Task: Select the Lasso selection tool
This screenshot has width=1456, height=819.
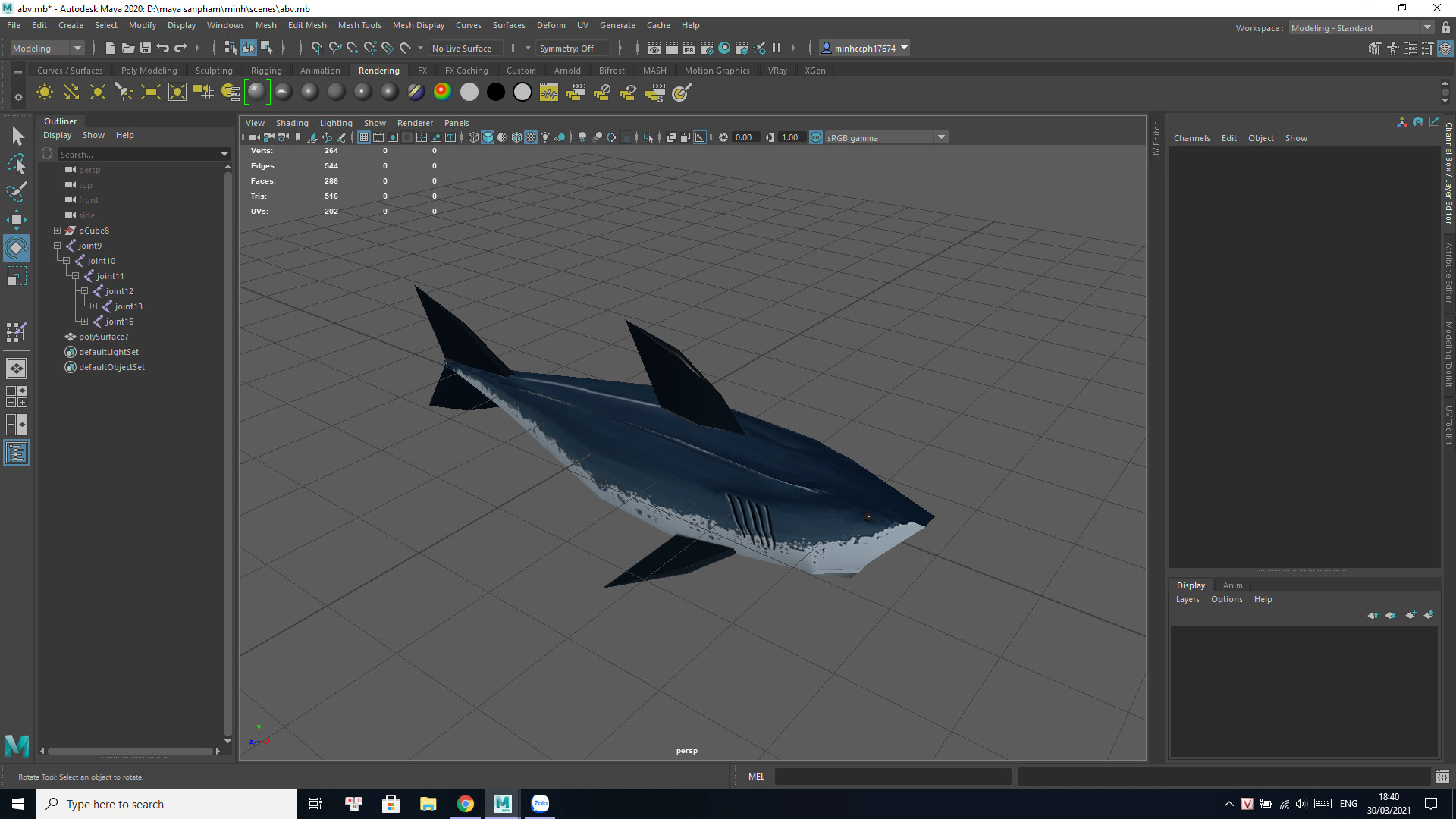Action: pyautogui.click(x=16, y=164)
